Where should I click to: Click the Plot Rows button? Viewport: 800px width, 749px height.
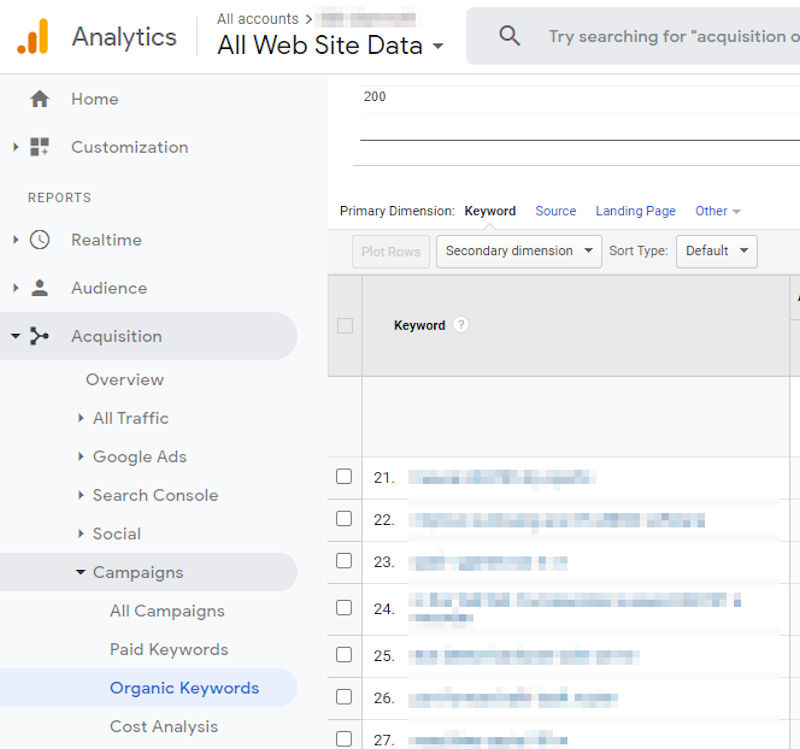click(390, 251)
